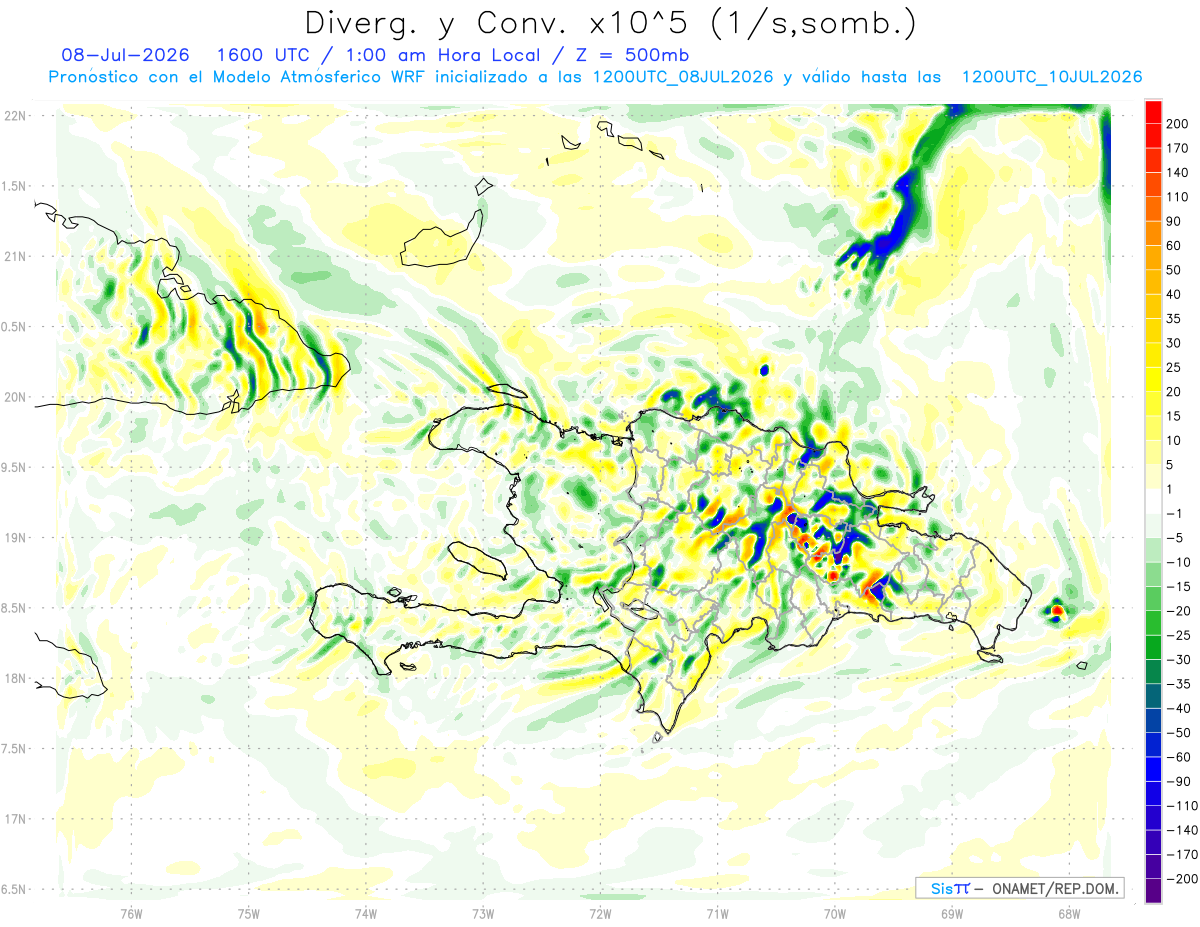
Task: Click the '6.5N' latitude label
Action: (13, 889)
